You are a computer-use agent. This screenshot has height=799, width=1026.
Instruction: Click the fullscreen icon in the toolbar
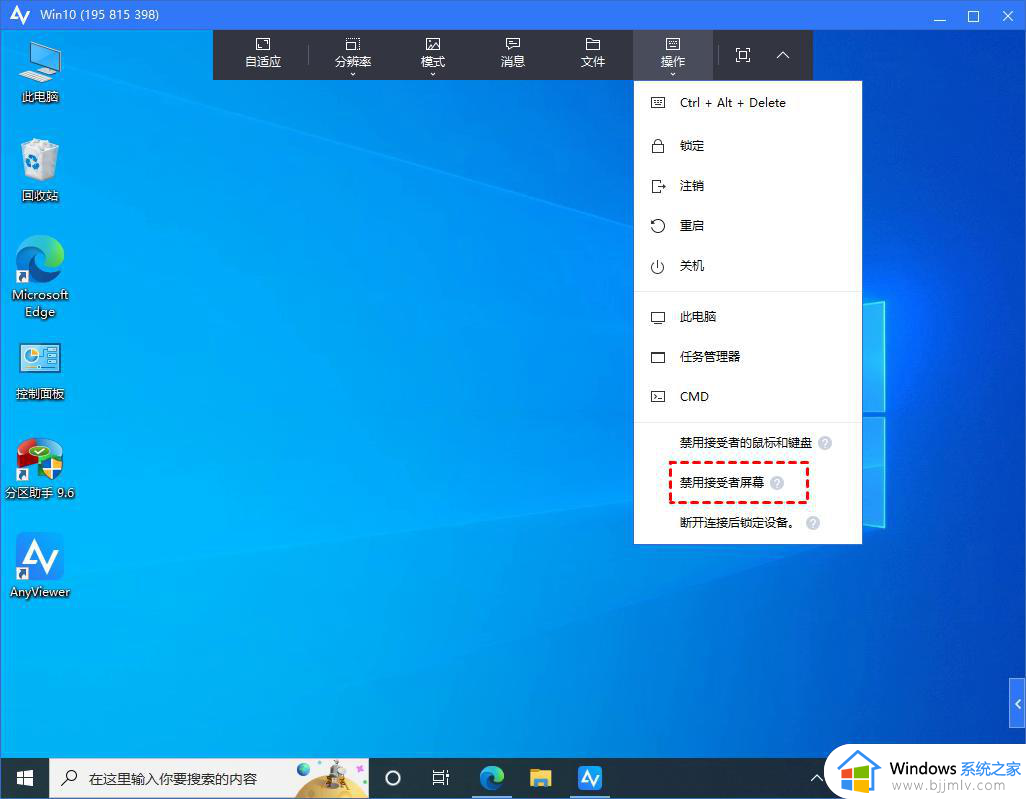click(x=743, y=55)
